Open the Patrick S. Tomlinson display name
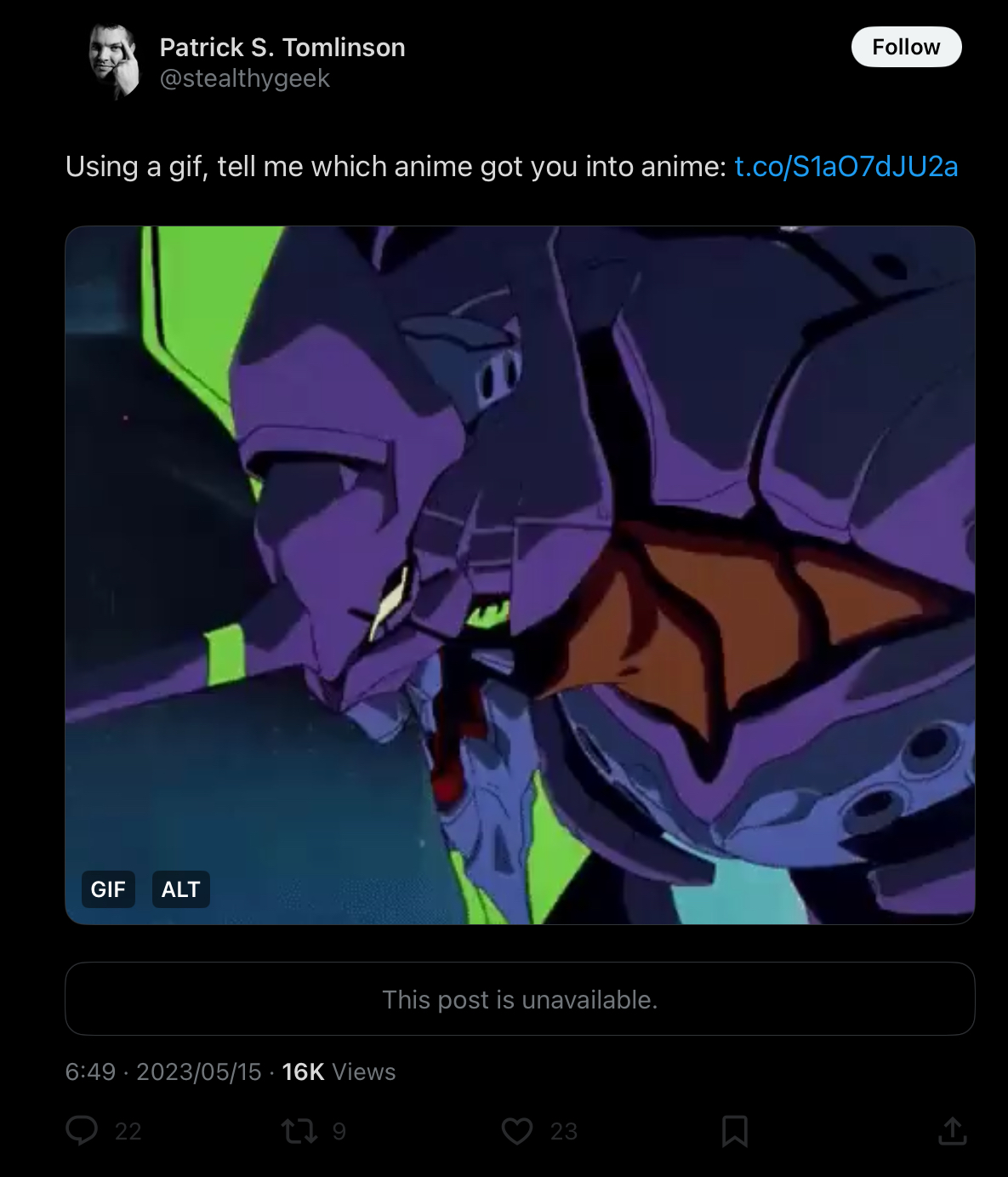 [282, 48]
